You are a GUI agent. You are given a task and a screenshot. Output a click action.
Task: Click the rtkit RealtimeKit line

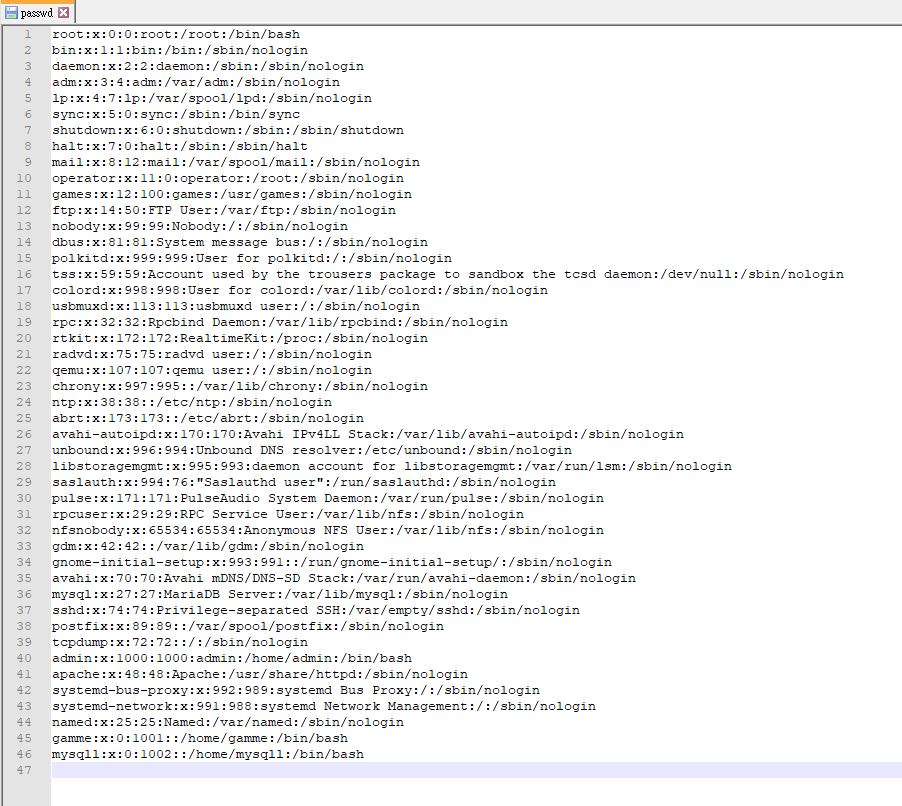coord(240,338)
